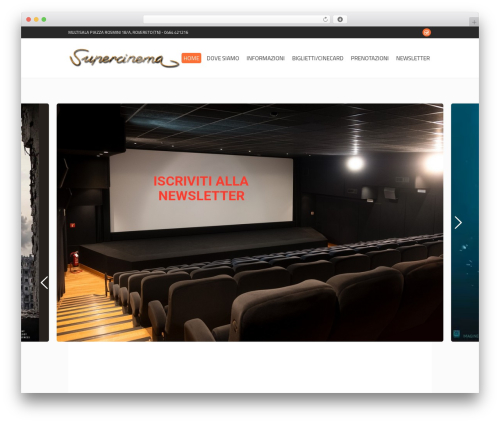Click the Supercinema logo
Screen dimensions: 500x423
click(x=124, y=58)
